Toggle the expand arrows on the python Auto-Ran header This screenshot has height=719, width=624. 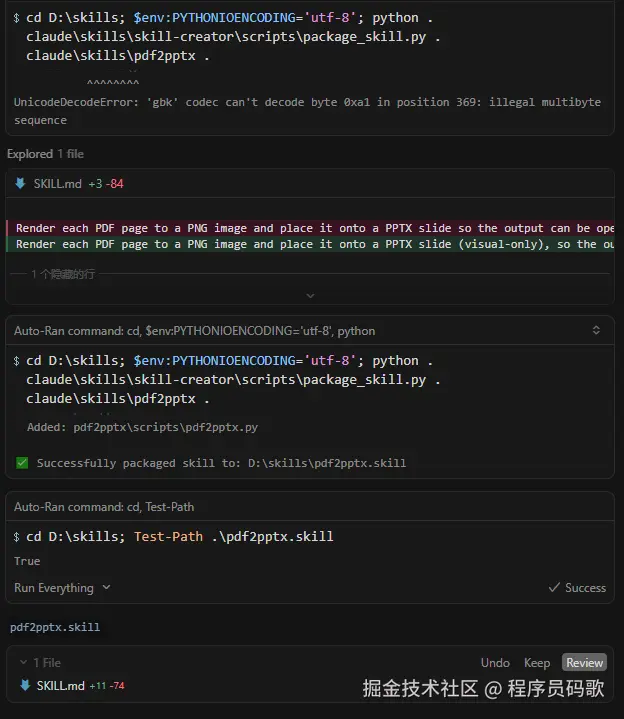(x=596, y=330)
